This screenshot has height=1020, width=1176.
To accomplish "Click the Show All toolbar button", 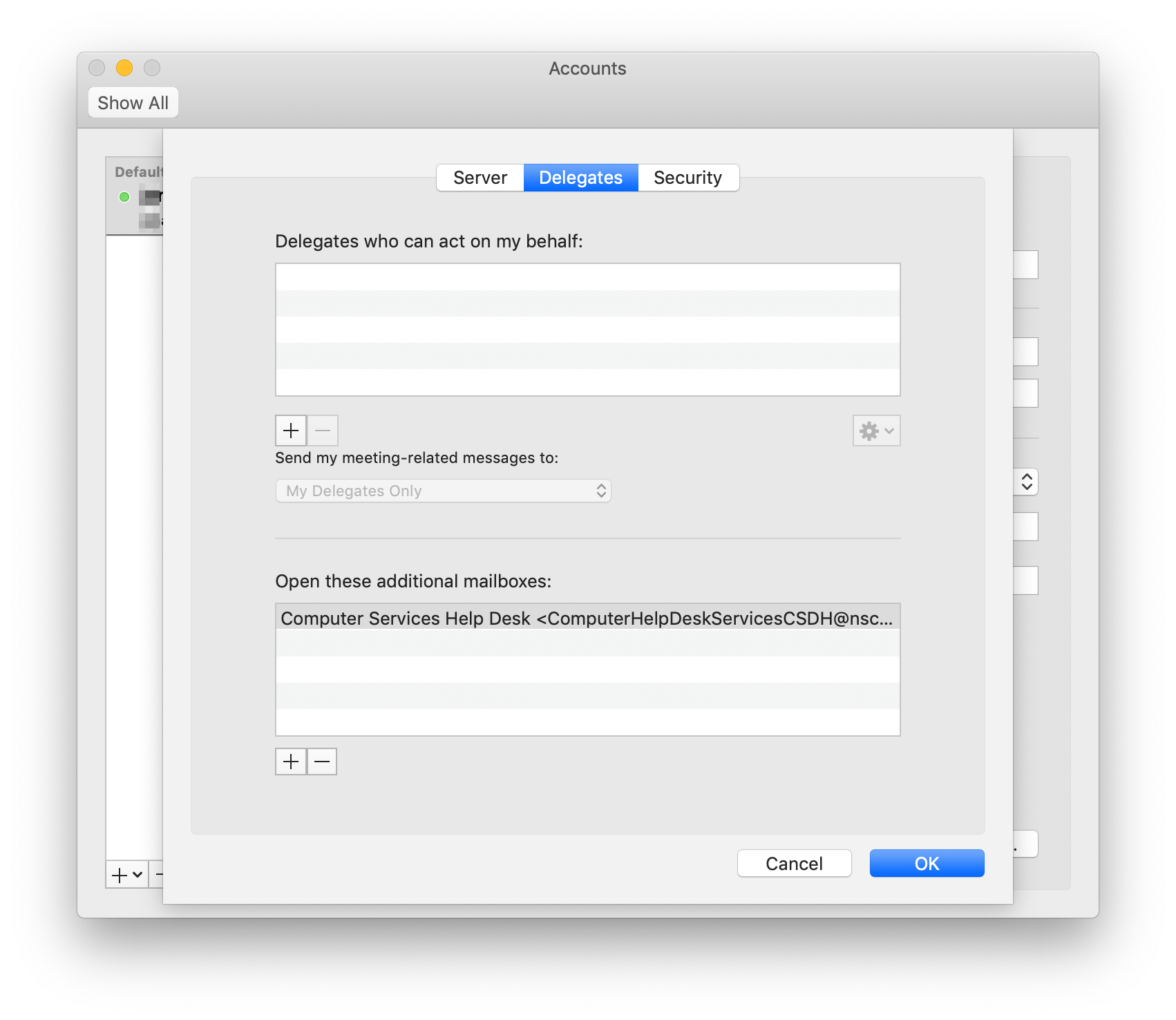I will pyautogui.click(x=133, y=103).
